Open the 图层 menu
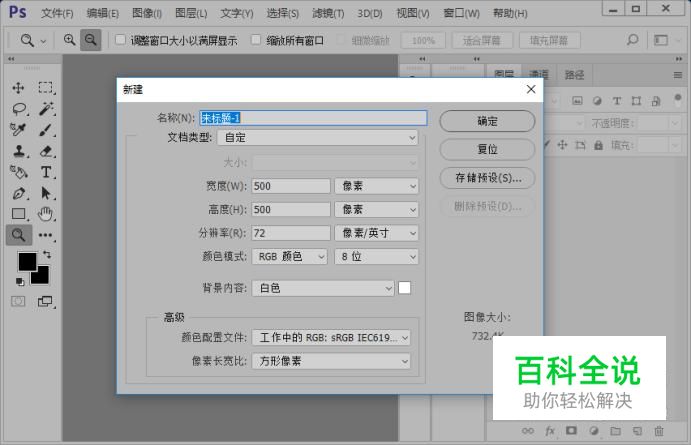691x445 pixels. pyautogui.click(x=191, y=13)
